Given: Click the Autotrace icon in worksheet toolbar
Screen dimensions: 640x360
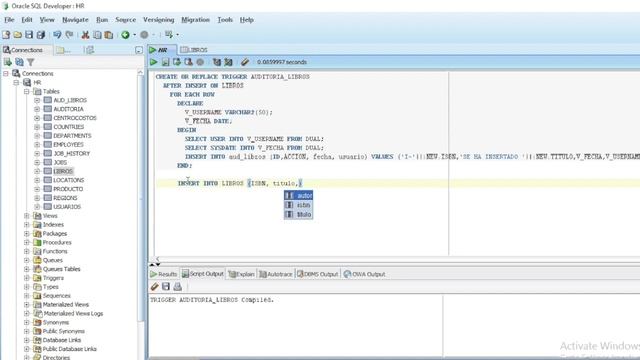Looking at the screenshot, I should click(228, 62).
